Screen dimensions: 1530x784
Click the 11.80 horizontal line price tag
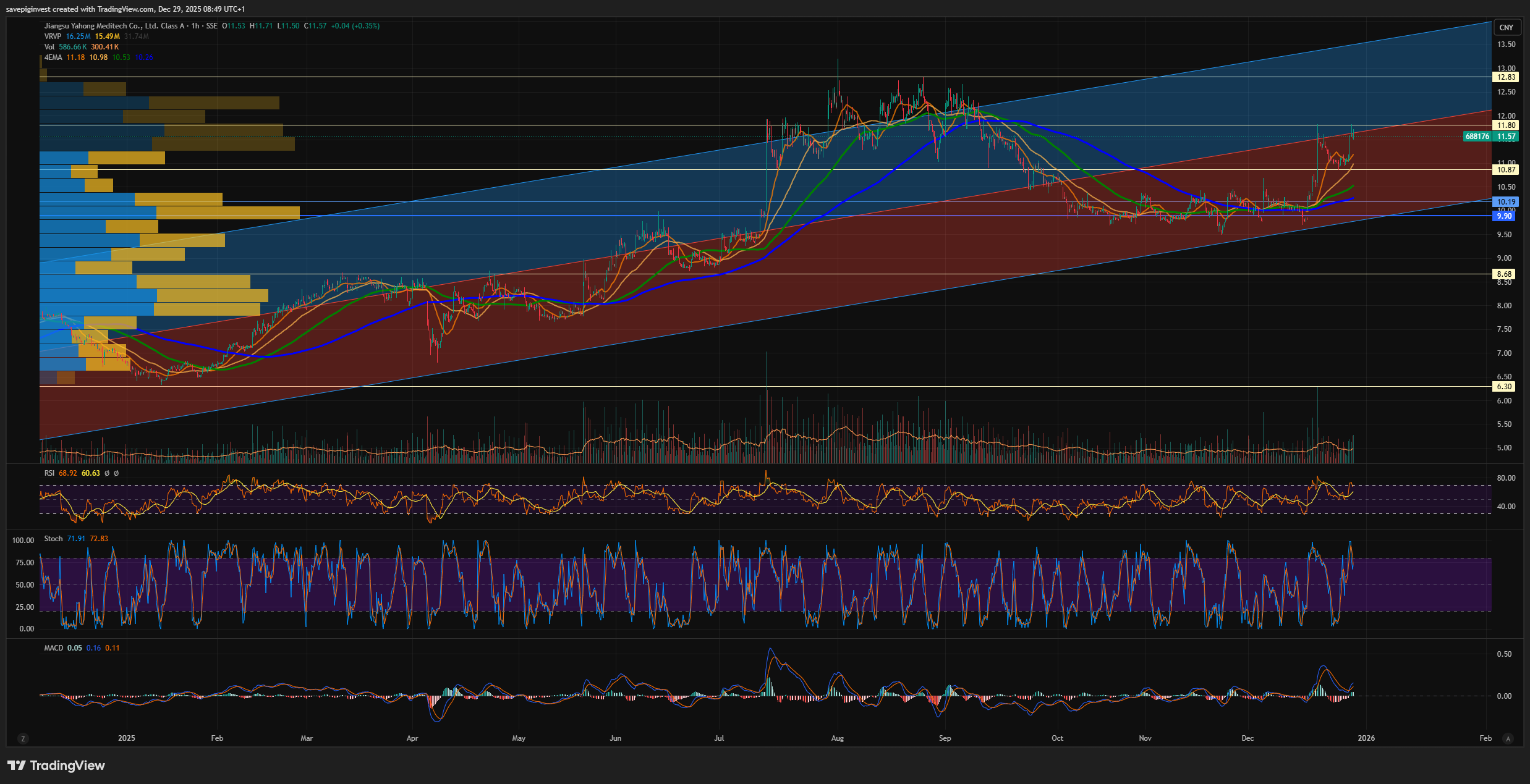pyautogui.click(x=1505, y=125)
